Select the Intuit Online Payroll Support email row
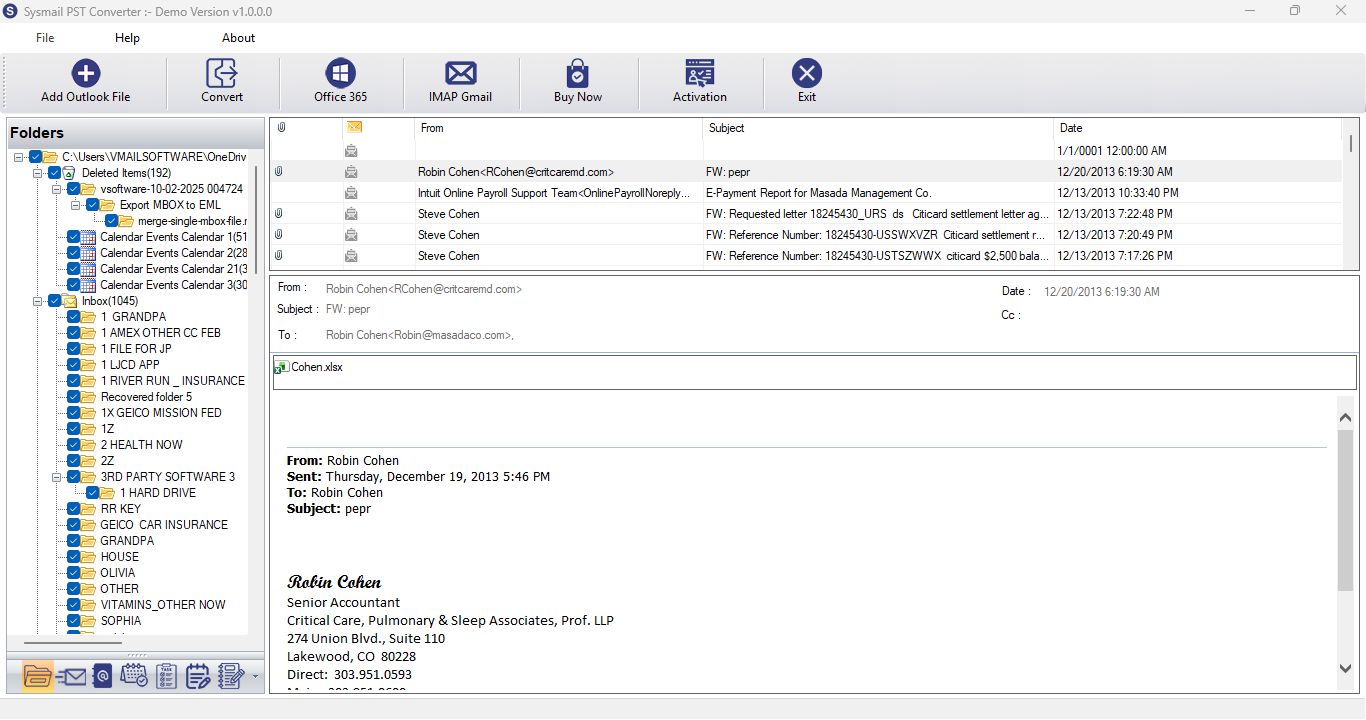The height and width of the screenshot is (720, 1366). coord(806,193)
